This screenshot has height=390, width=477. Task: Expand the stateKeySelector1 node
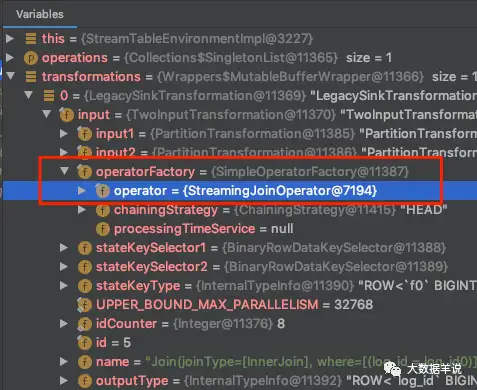click(x=64, y=247)
